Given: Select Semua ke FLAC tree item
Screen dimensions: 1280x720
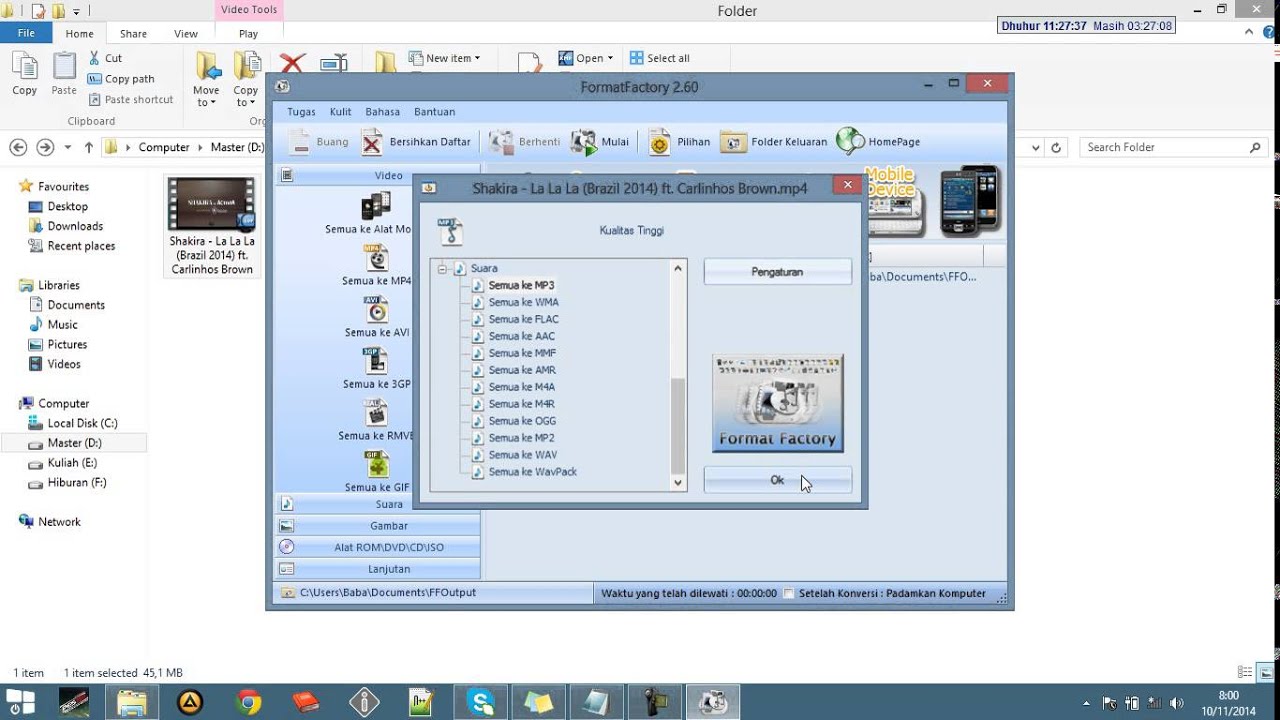Looking at the screenshot, I should pos(523,319).
